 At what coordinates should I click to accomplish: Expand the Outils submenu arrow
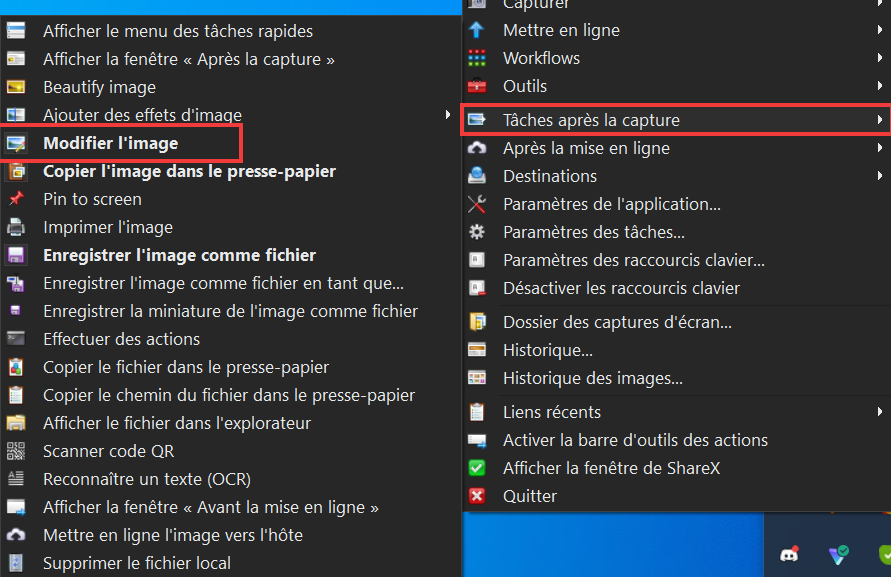880,85
